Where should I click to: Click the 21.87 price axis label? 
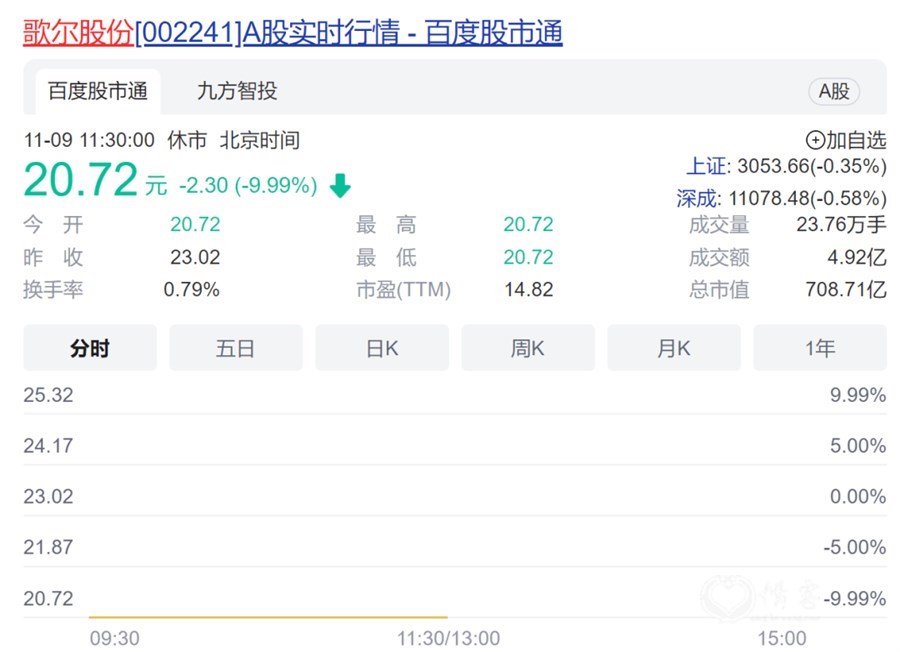pyautogui.click(x=48, y=547)
